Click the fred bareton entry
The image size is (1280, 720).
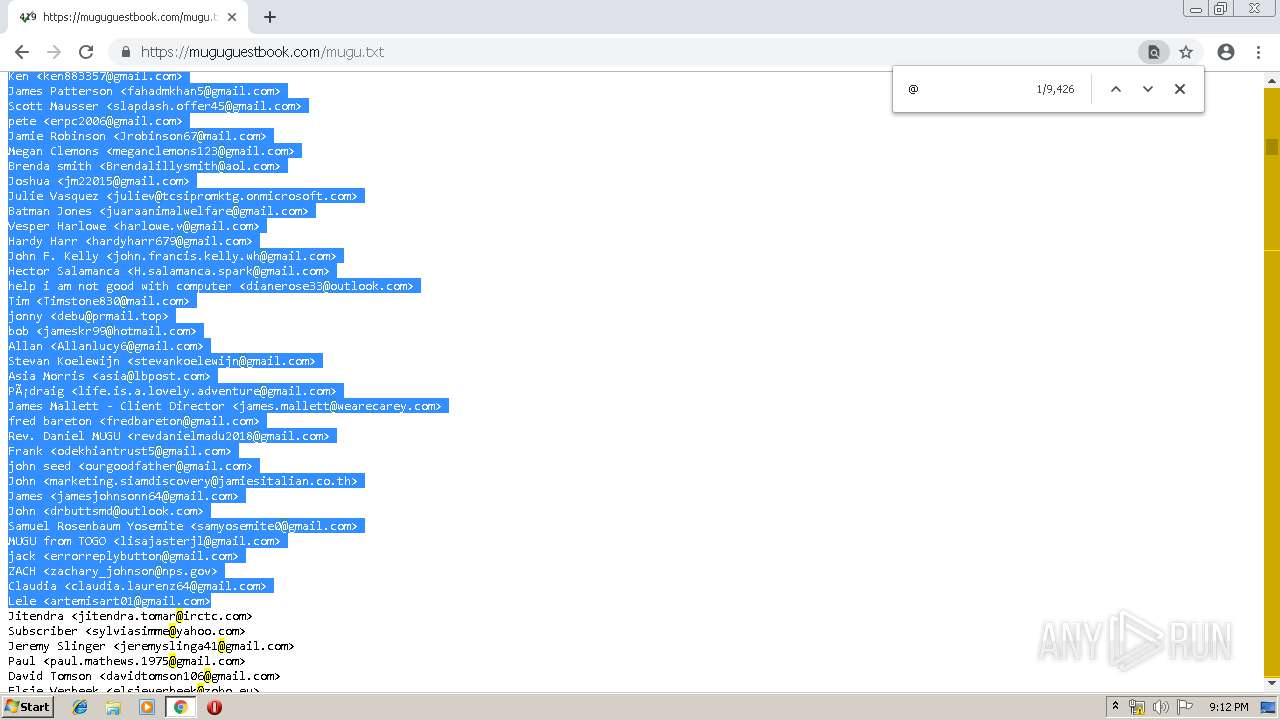point(134,421)
